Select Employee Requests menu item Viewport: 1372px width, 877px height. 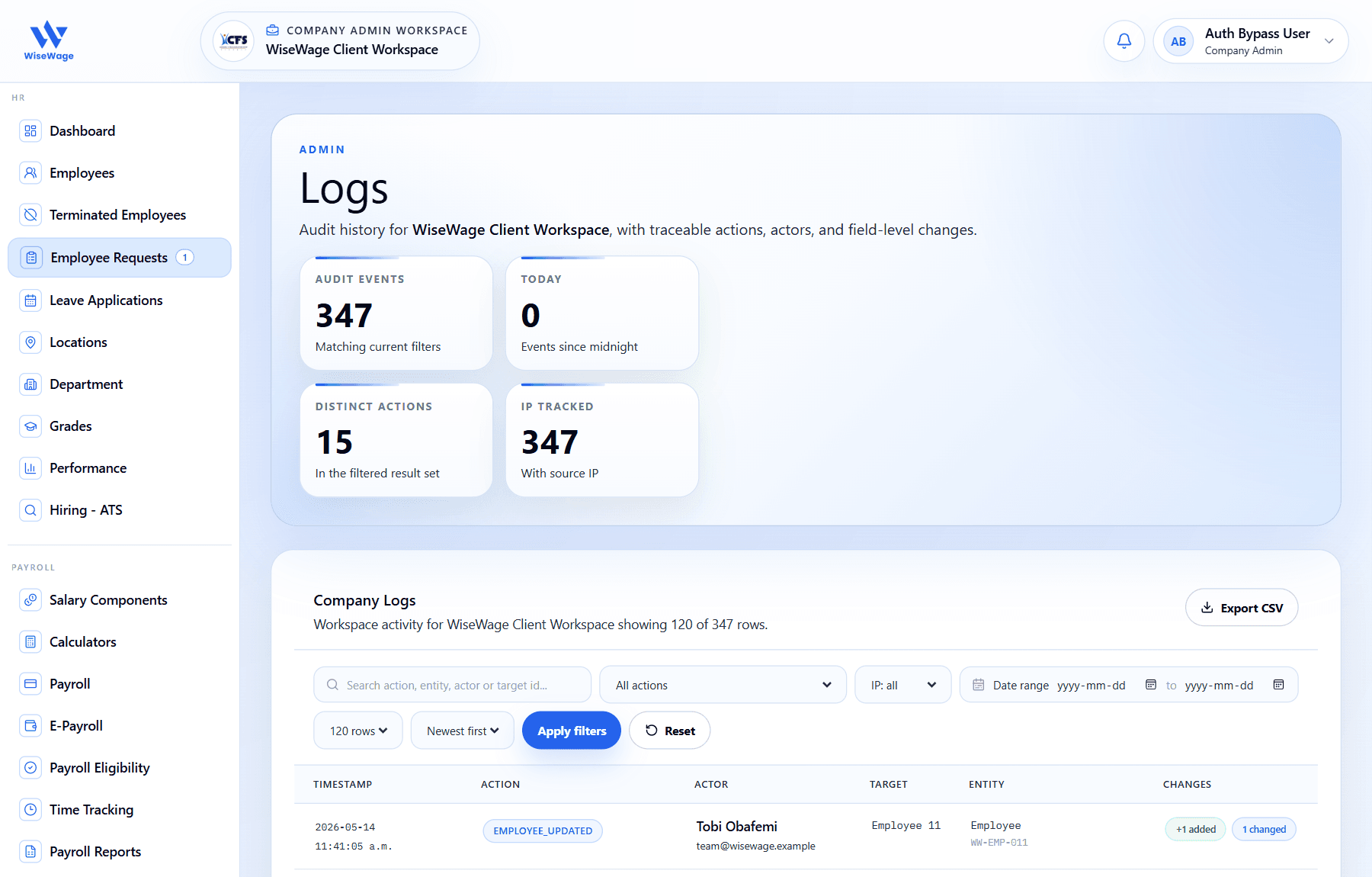click(120, 258)
